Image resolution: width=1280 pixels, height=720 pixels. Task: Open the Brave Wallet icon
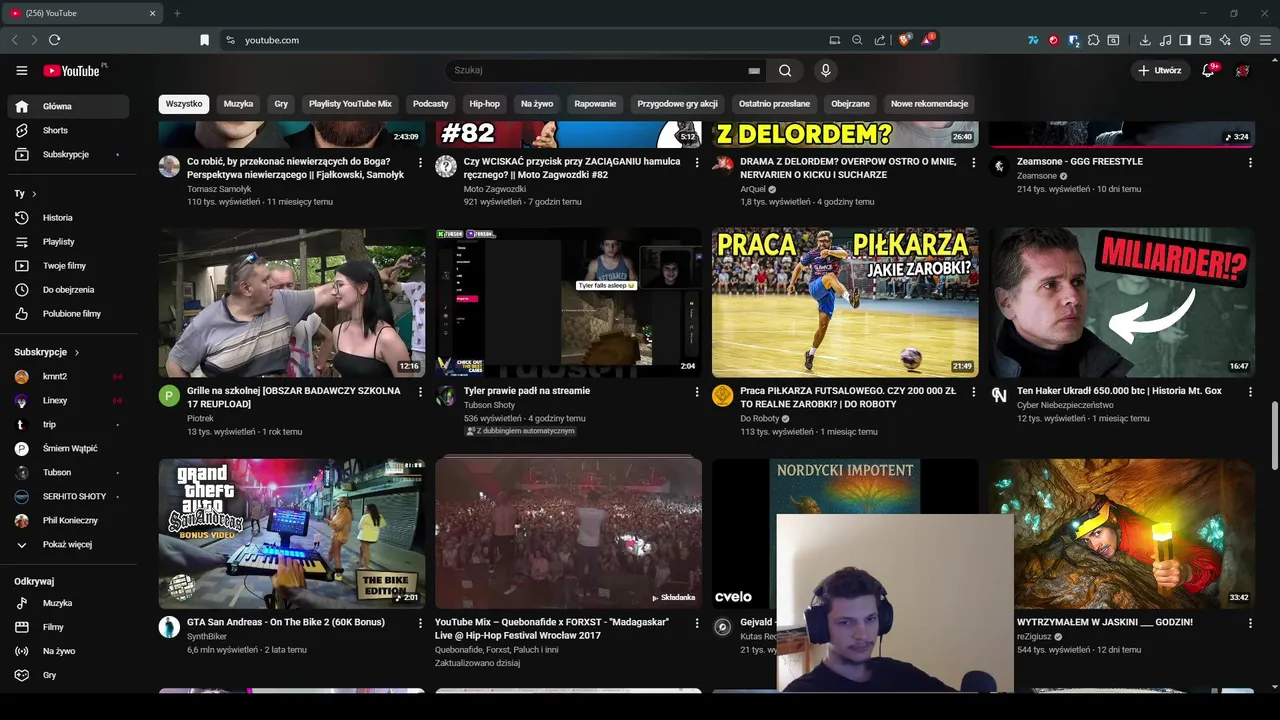[x=1205, y=40]
